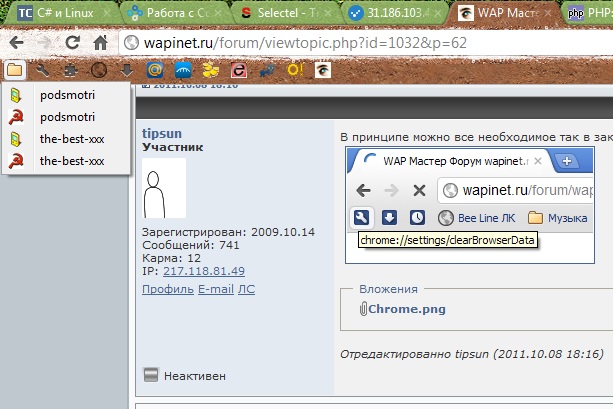
Task: Open the yellow folder bookmark in bookmarks bar
Action: [15, 70]
